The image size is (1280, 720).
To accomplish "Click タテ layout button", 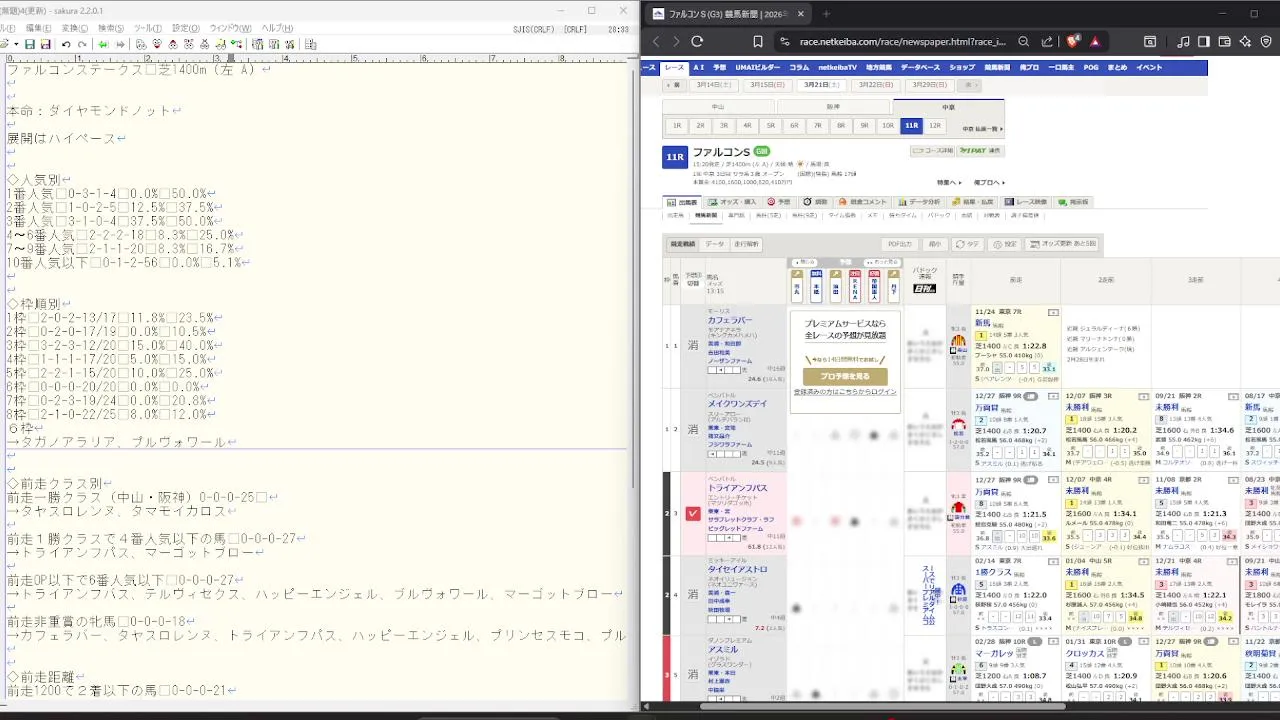I will (967, 244).
